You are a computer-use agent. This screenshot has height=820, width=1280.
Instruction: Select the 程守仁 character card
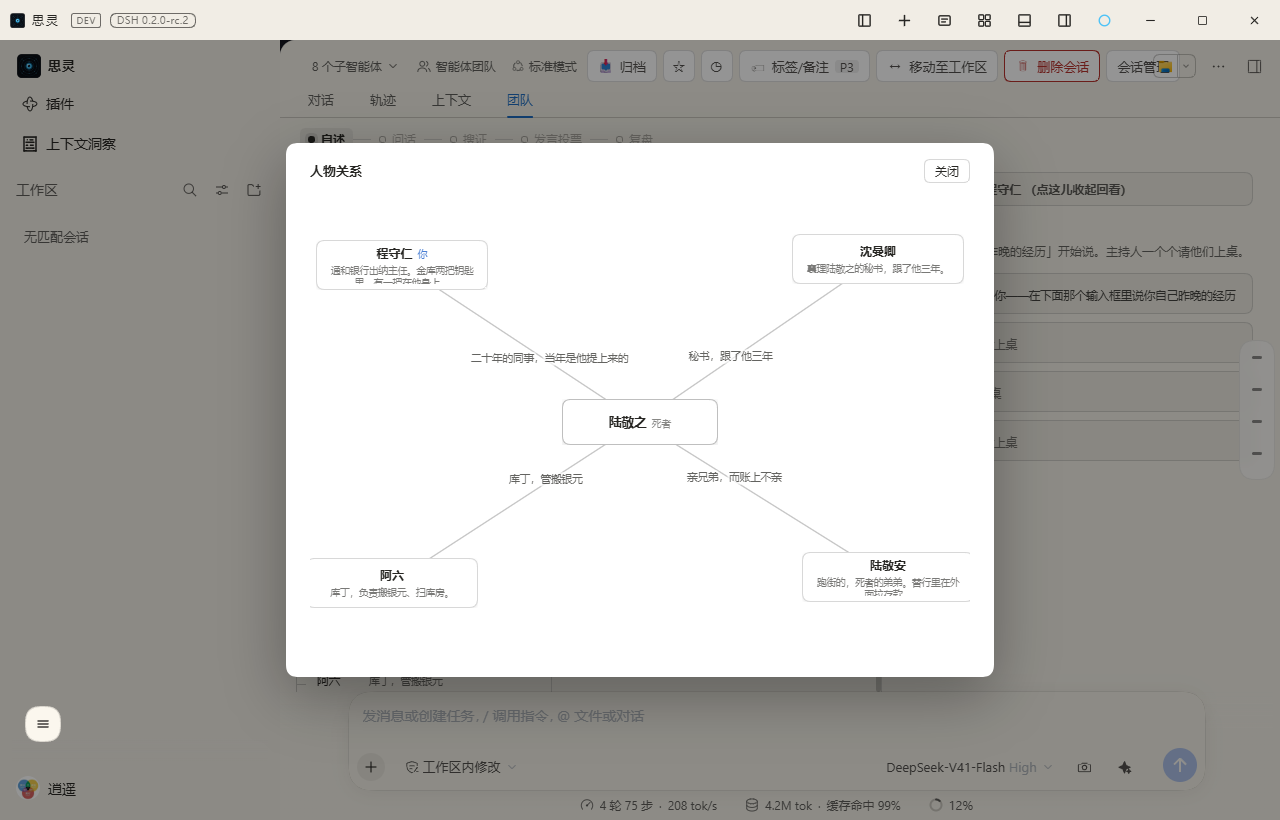coord(402,265)
